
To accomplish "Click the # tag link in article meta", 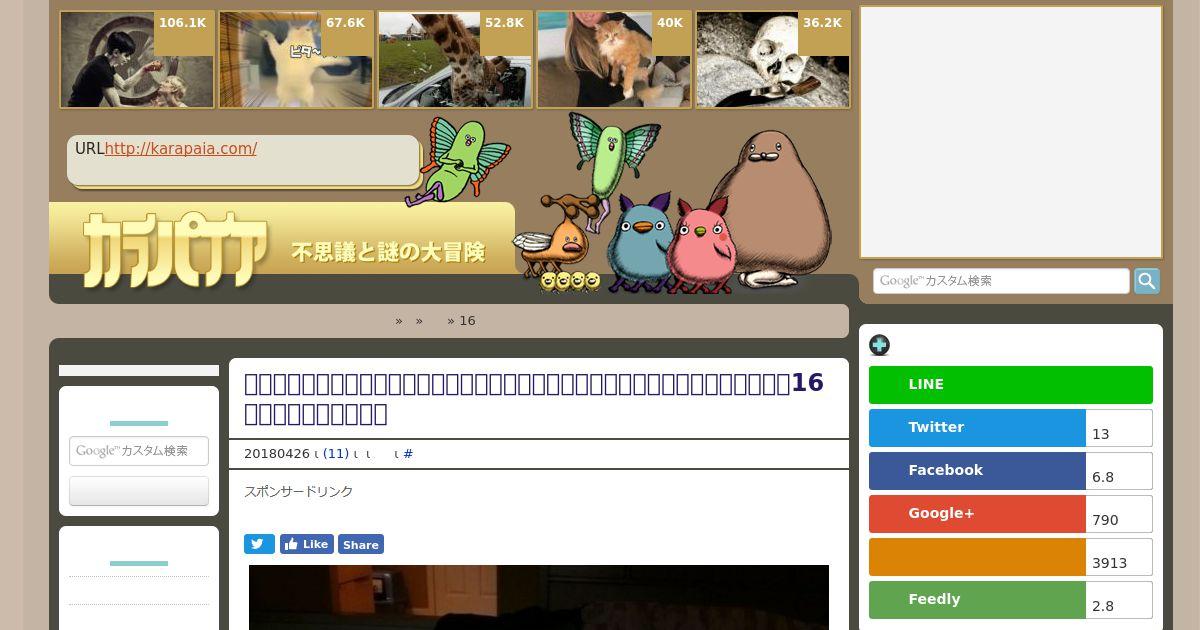I will click(408, 454).
